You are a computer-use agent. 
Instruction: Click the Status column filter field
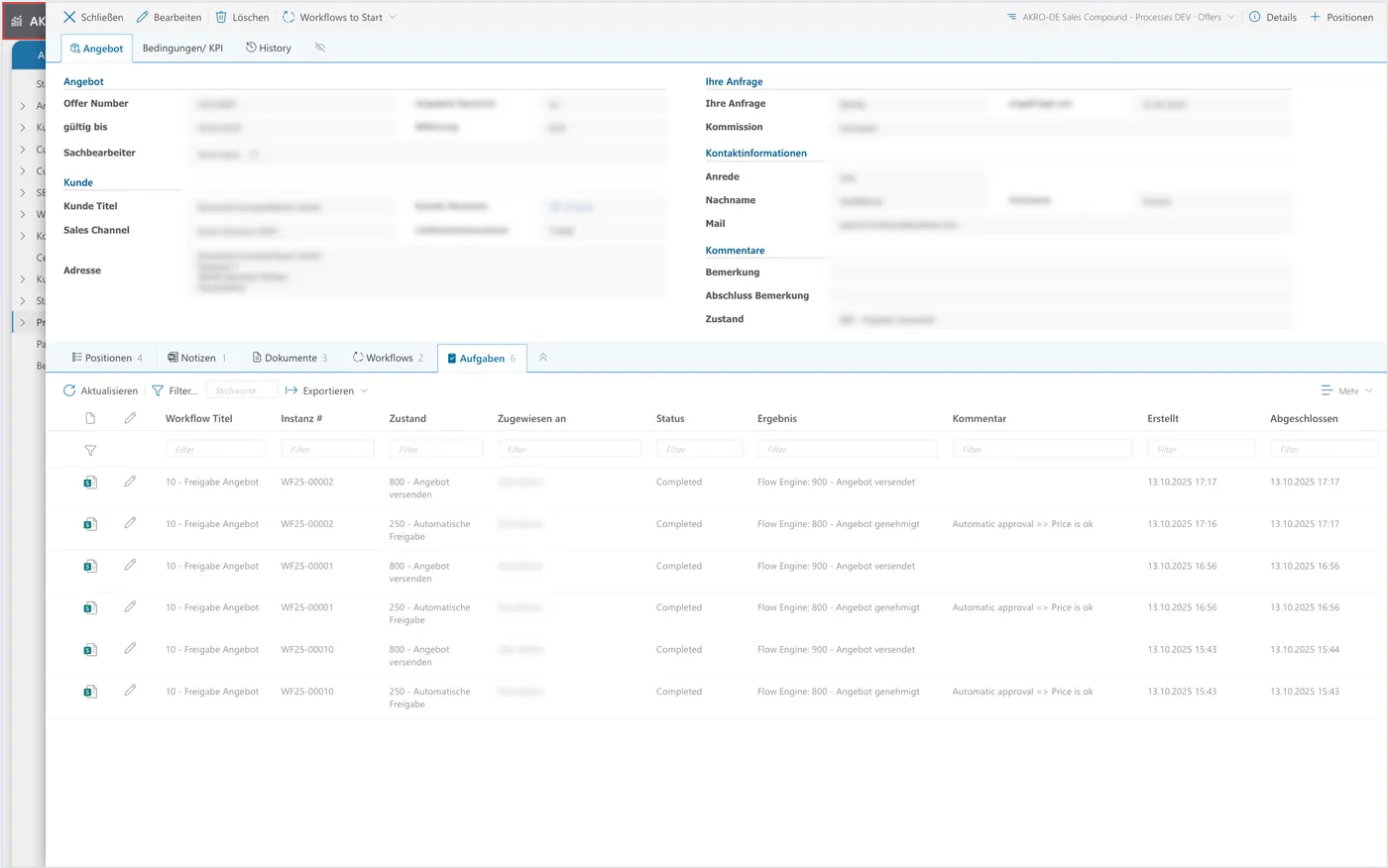700,449
